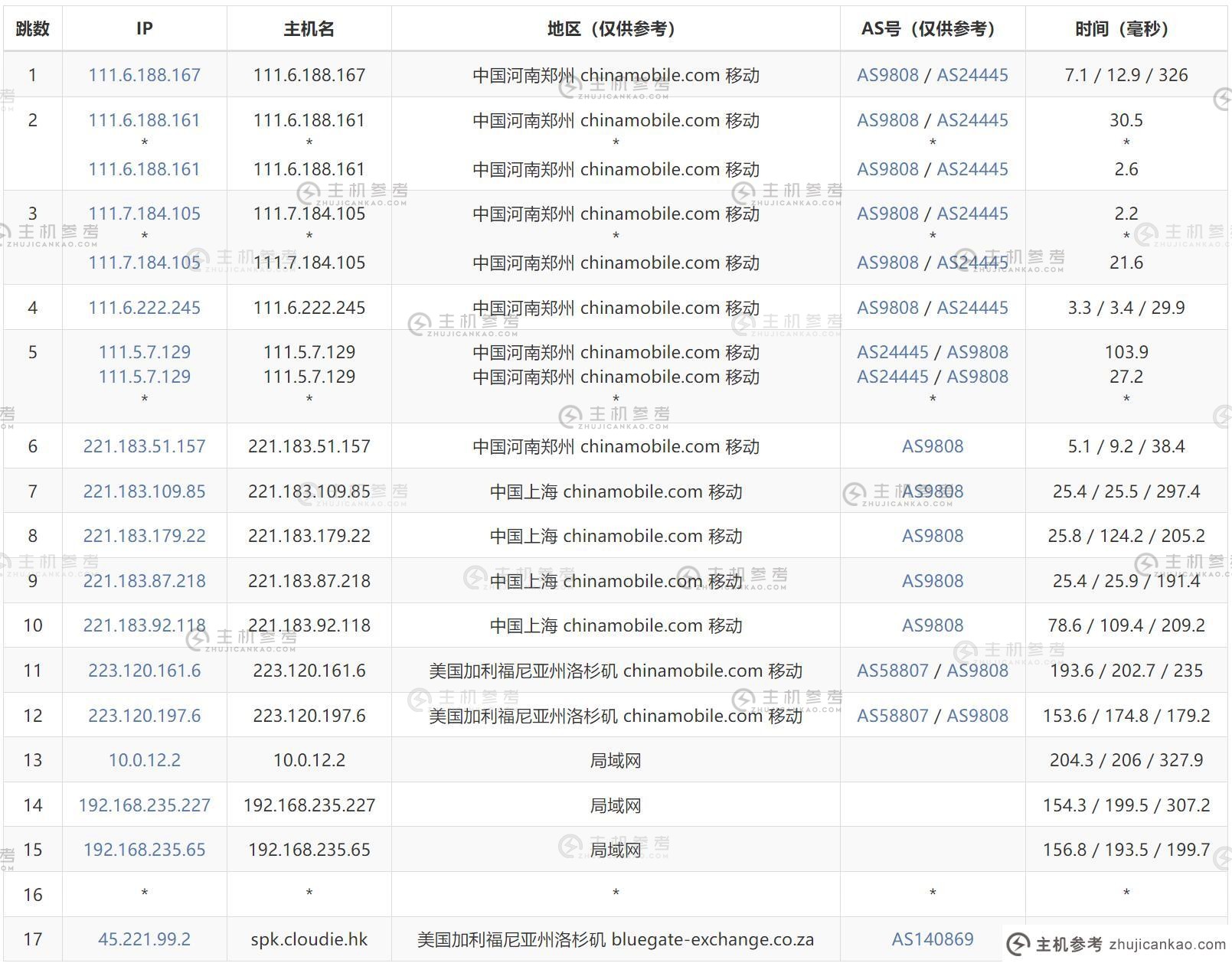Click latency cell 193.6 / 202.7 / 235
Screen dimensions: 1232x963
tap(1126, 671)
